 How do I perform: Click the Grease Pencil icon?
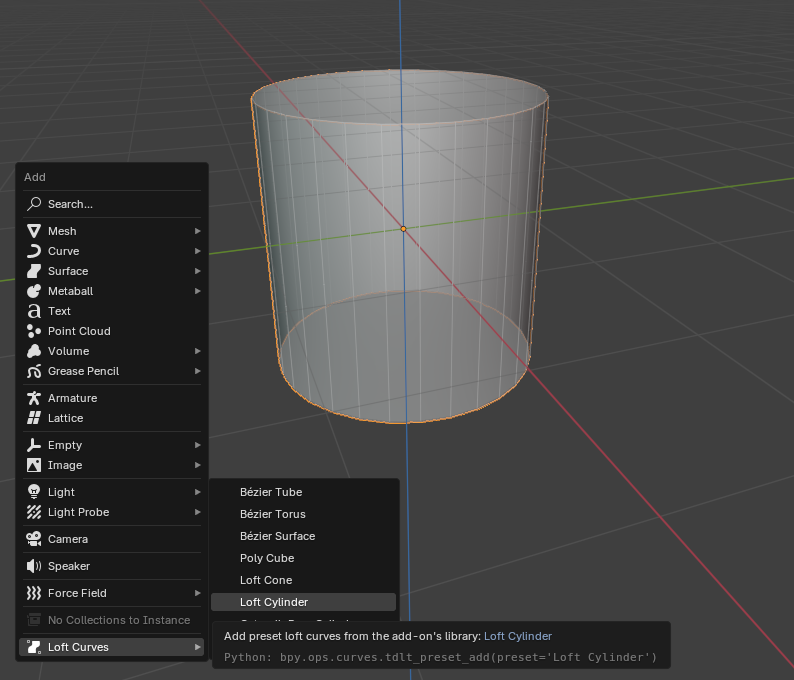click(34, 371)
